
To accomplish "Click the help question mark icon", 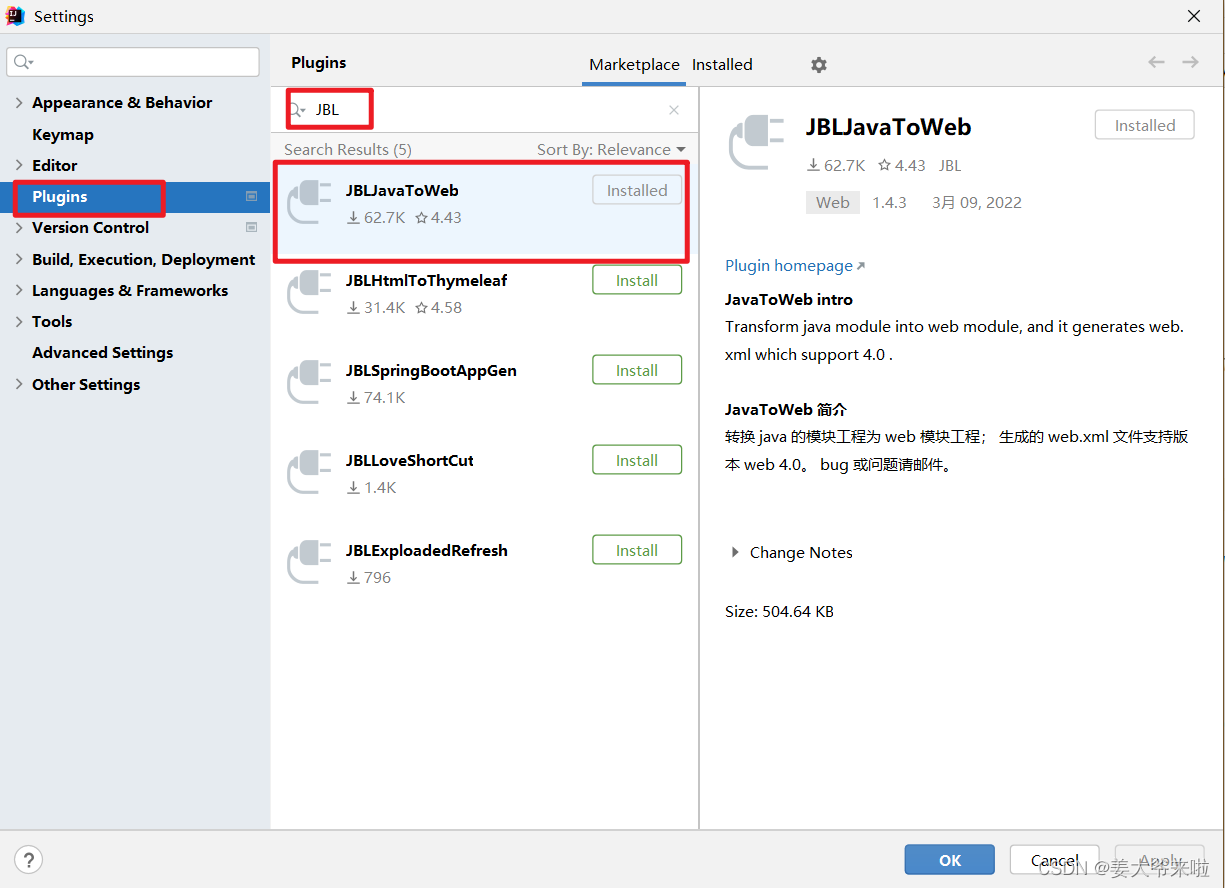I will point(28,859).
